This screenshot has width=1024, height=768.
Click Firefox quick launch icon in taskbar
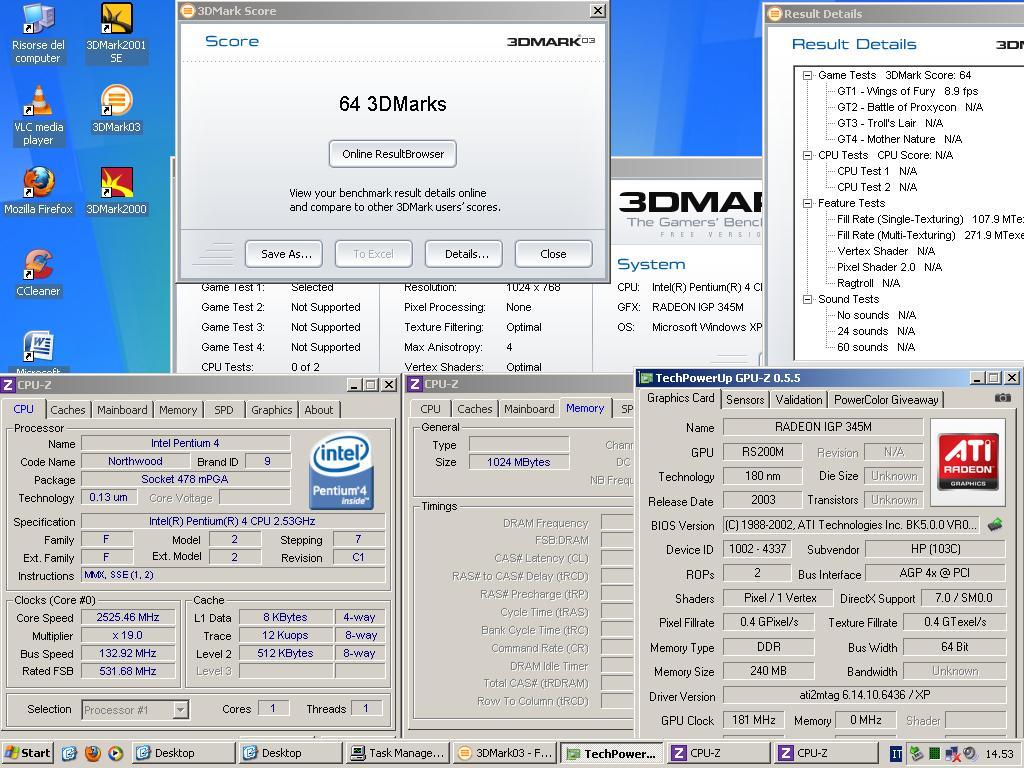(93, 753)
